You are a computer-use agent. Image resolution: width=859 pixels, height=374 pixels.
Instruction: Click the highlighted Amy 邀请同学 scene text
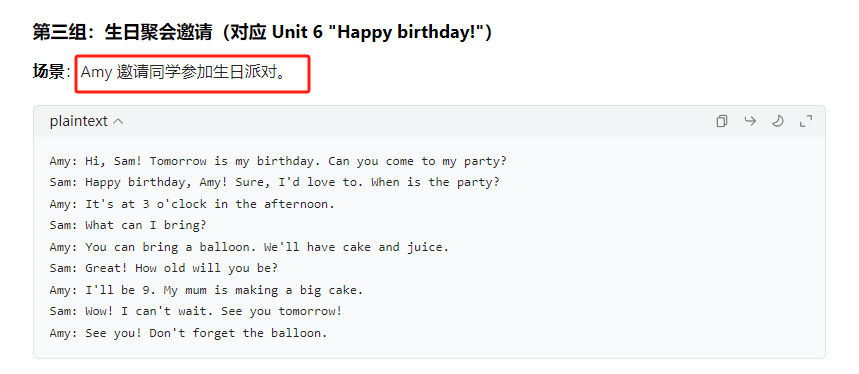pos(184,72)
